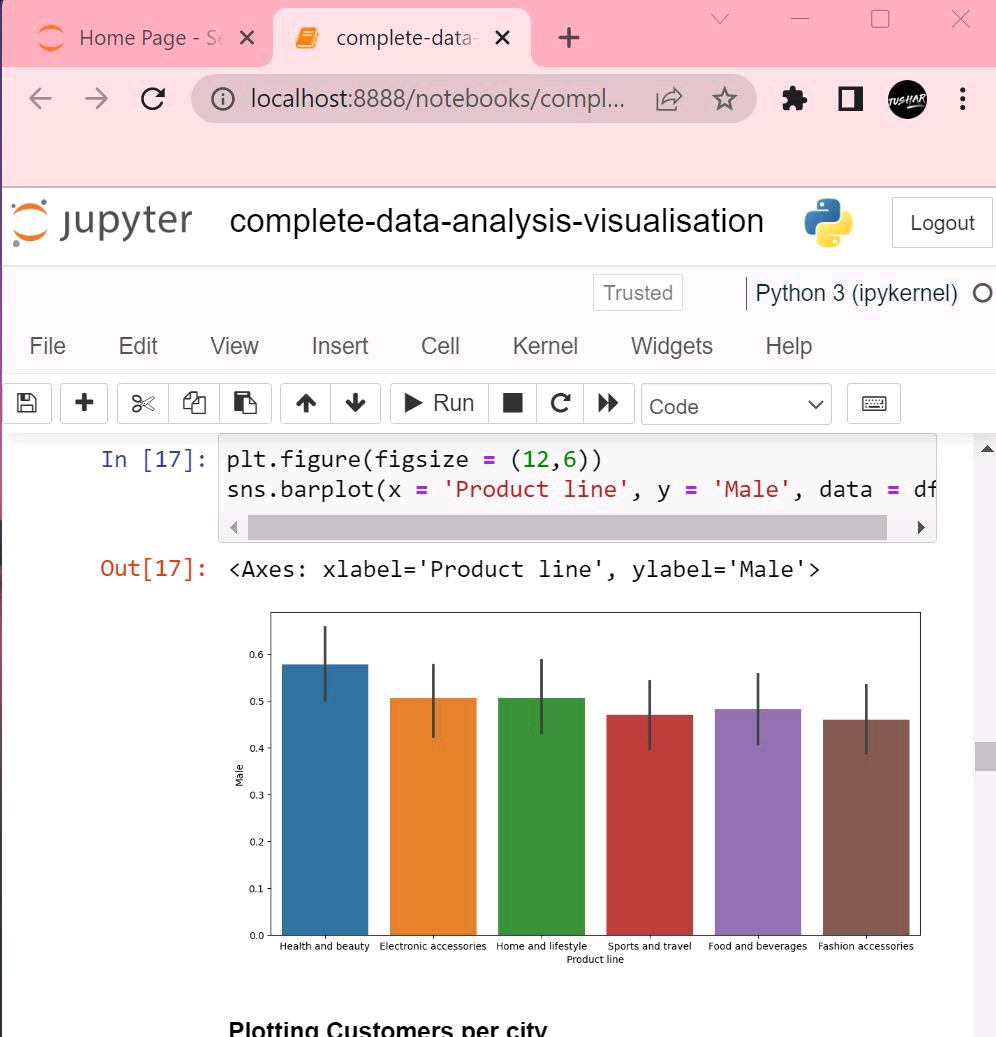Screen dimensions: 996x1037
Task: Open the View menu
Action: 234,346
